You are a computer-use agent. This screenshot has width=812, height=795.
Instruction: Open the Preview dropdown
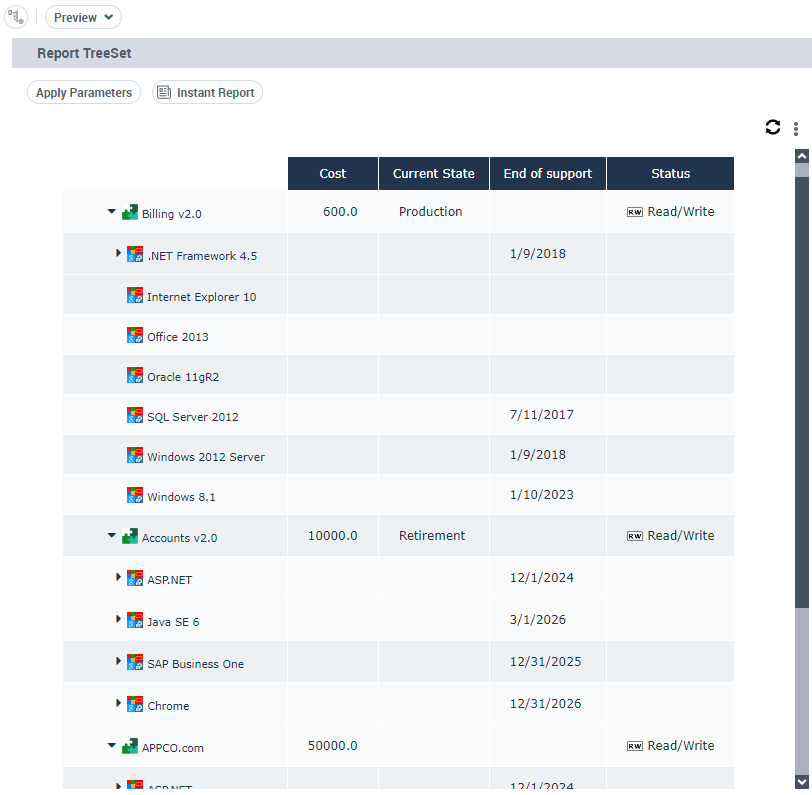[83, 17]
